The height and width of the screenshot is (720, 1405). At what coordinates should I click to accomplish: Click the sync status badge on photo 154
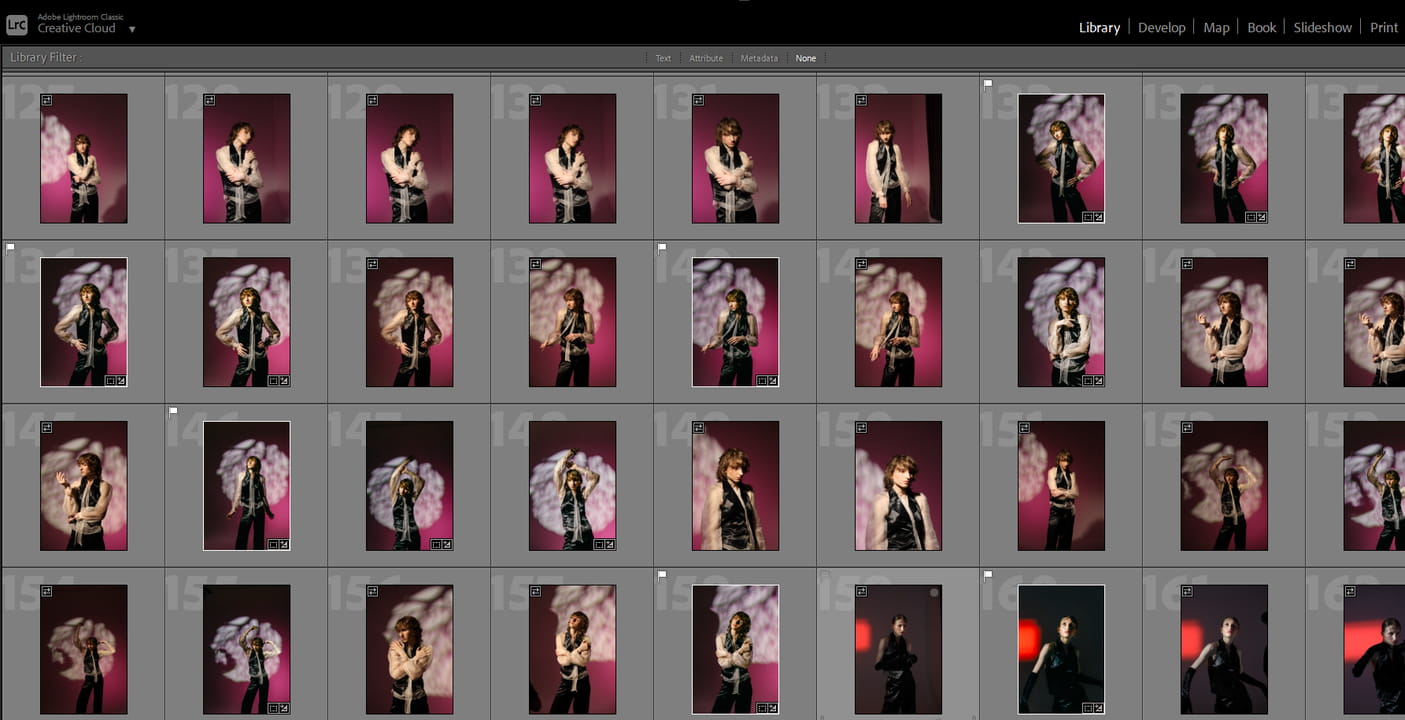tap(46, 592)
